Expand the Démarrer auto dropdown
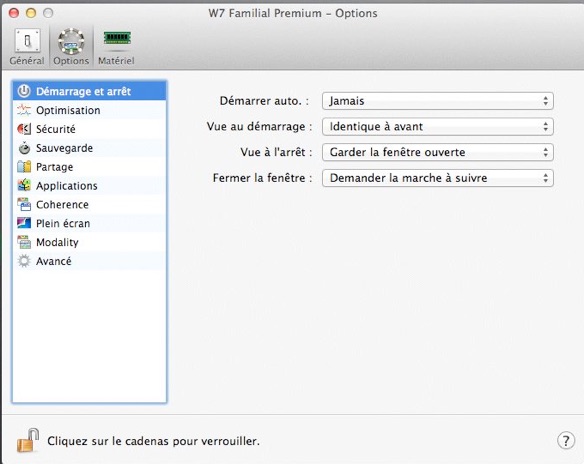 pyautogui.click(x=438, y=101)
